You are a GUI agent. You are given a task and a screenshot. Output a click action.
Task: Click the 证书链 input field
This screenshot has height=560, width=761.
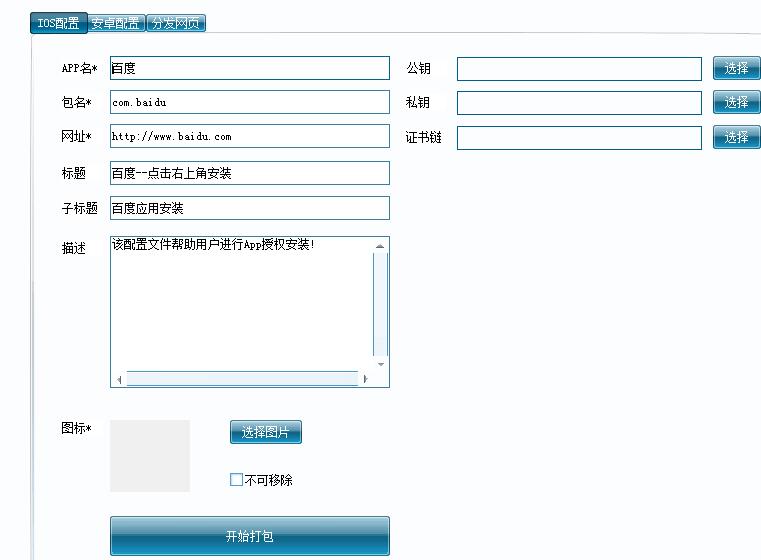pos(579,138)
